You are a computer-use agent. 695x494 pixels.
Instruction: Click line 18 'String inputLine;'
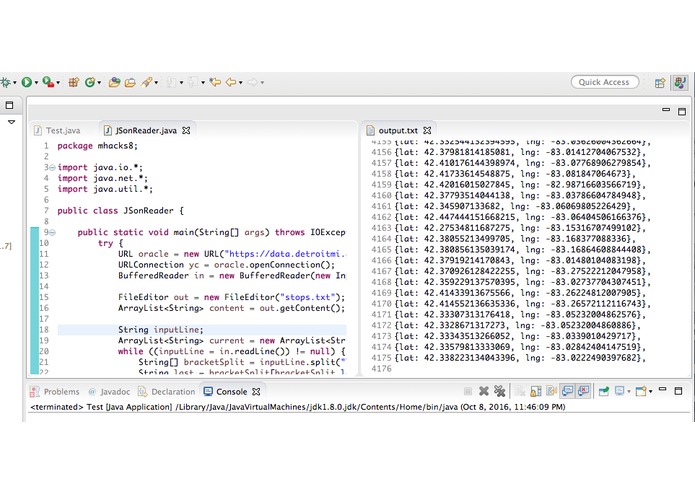(x=160, y=330)
